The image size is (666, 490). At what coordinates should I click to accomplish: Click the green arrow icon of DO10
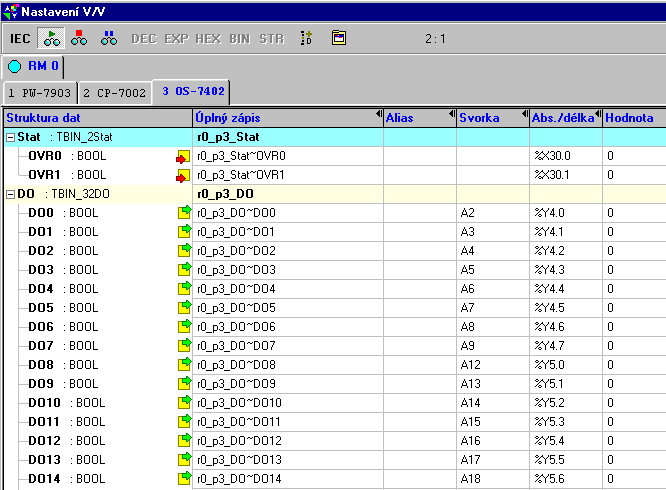click(x=184, y=402)
